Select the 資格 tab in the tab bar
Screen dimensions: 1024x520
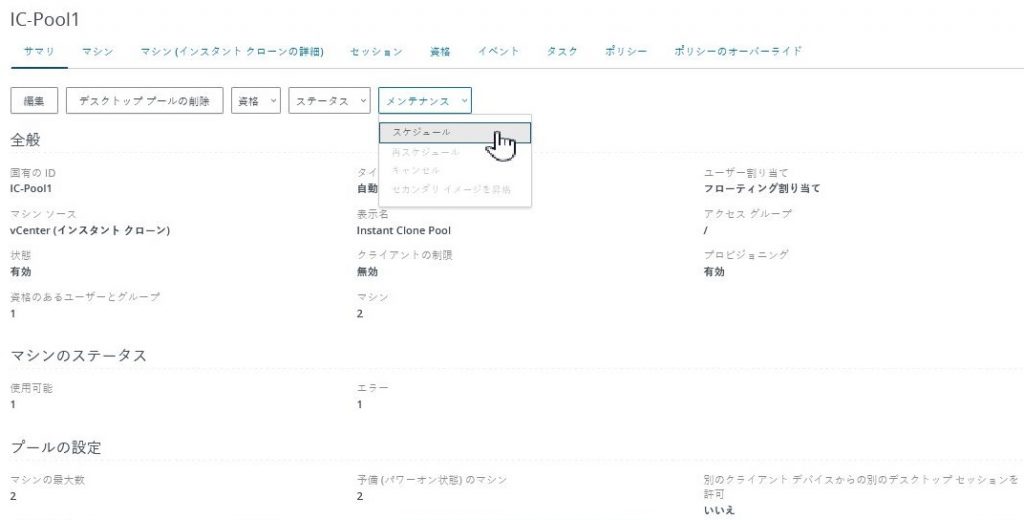coord(439,51)
